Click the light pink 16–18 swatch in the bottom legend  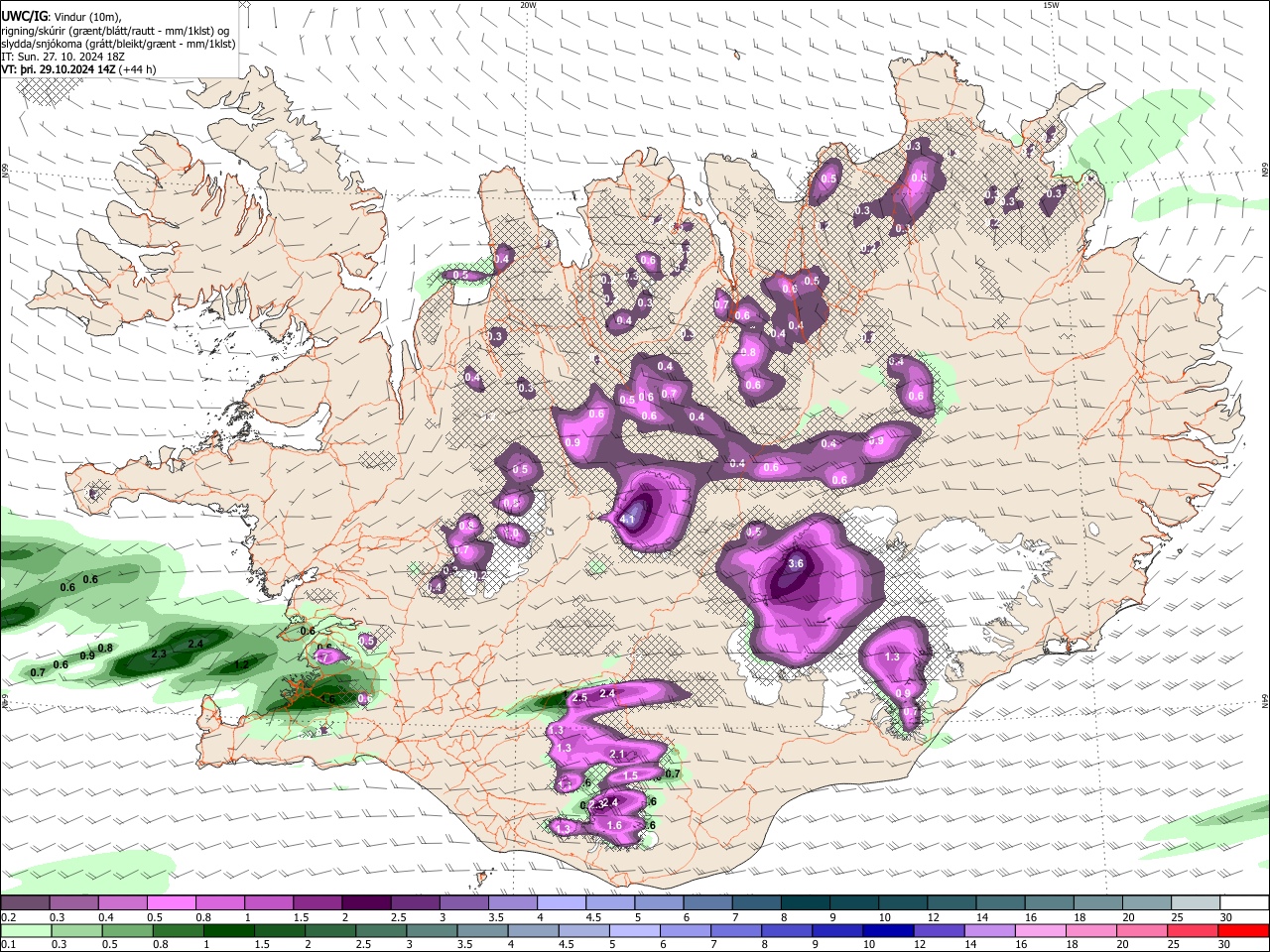tap(1041, 930)
